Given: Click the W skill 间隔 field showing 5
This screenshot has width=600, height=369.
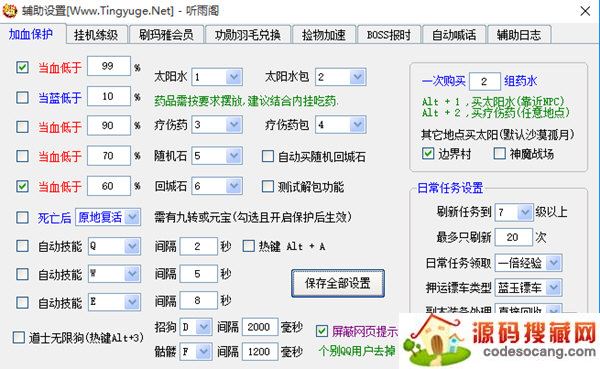Looking at the screenshot, I should coord(199,274).
